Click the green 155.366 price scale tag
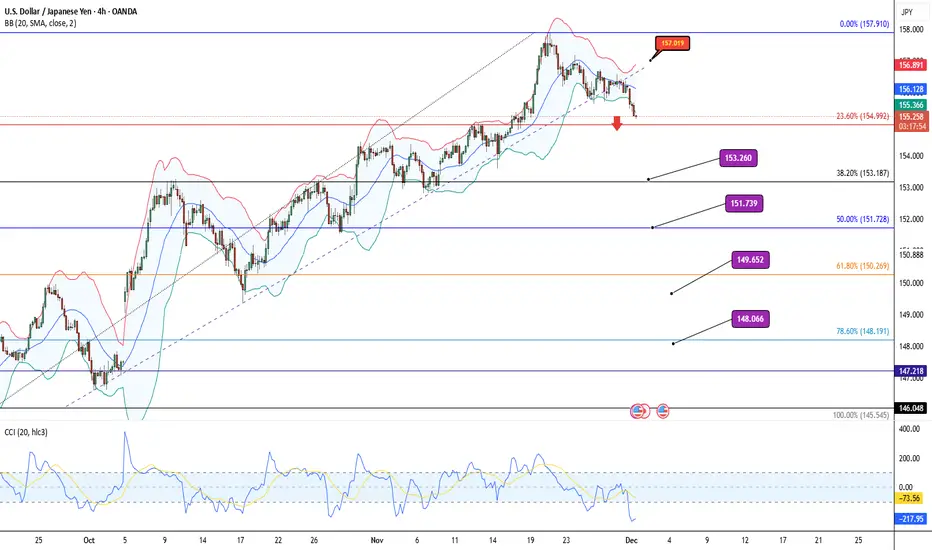932x550 pixels. coord(911,105)
